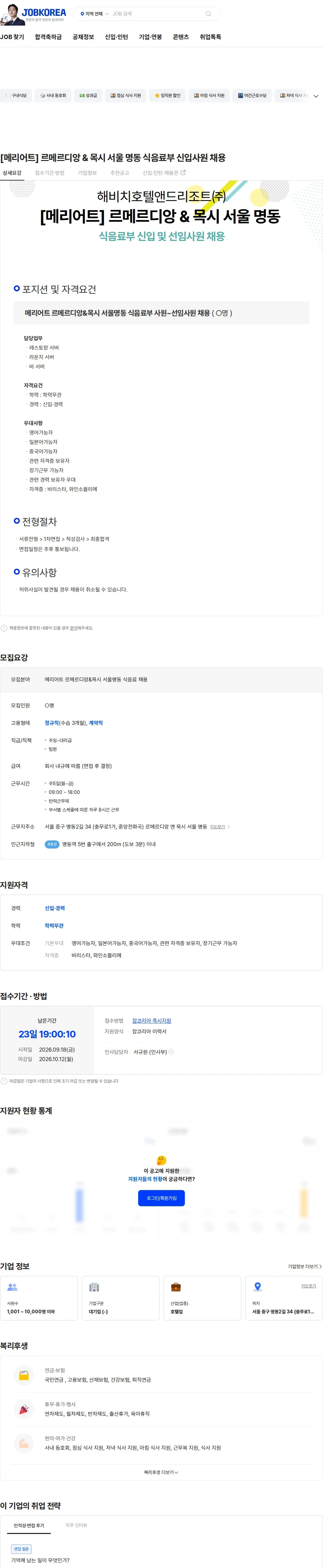This screenshot has height=1568, width=323.
Task: Switch to the 상세요강 tab
Action: click(x=11, y=173)
